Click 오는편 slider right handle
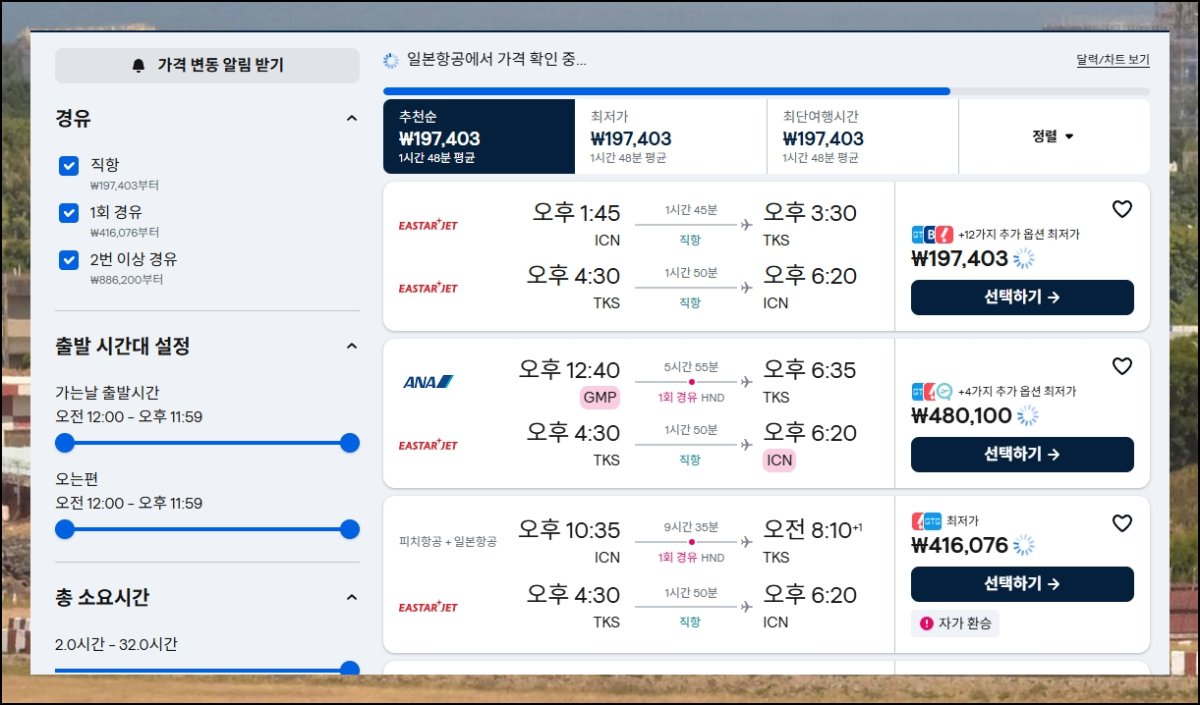 (350, 529)
